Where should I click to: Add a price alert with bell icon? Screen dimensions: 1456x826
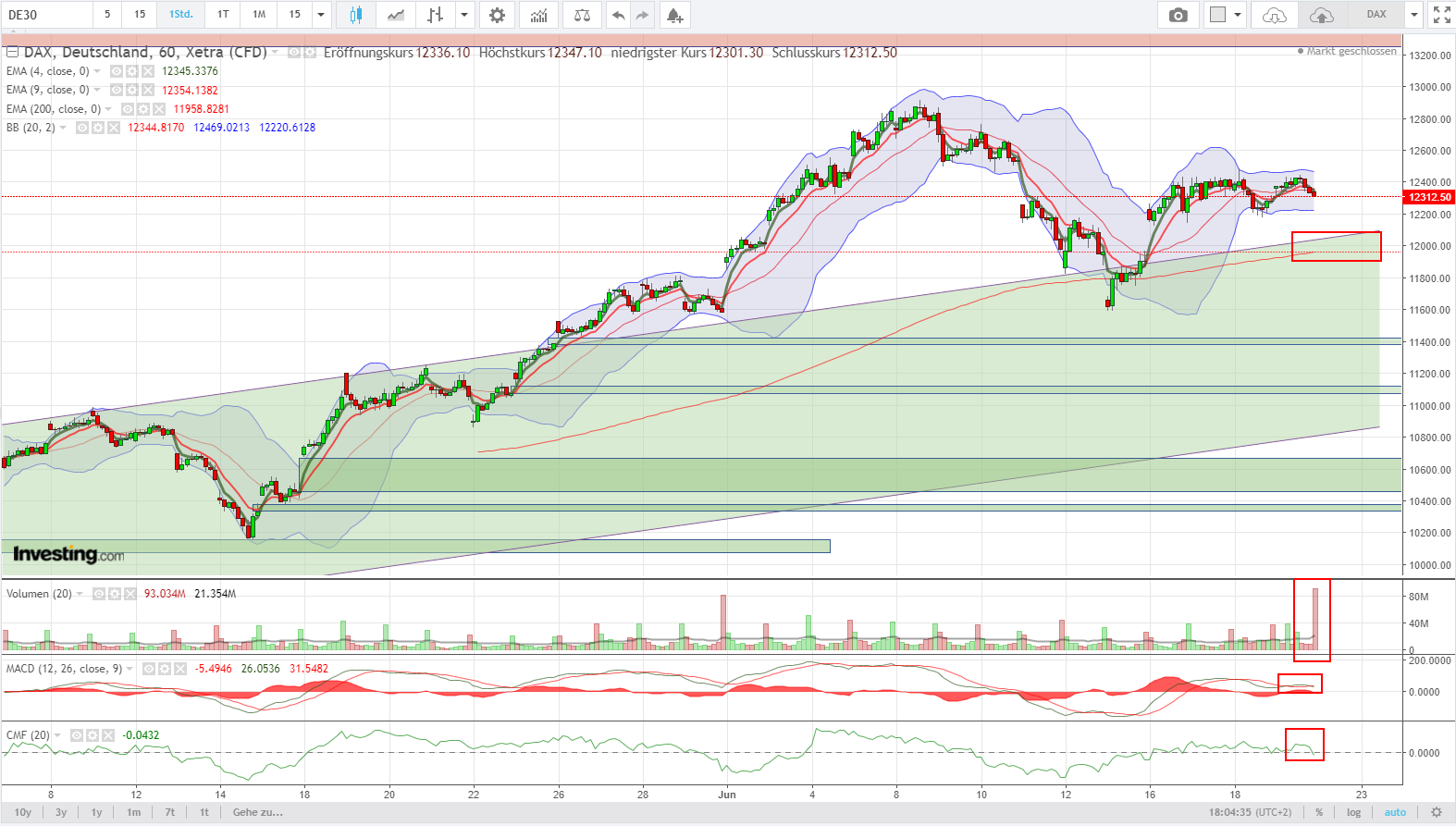pos(674,15)
